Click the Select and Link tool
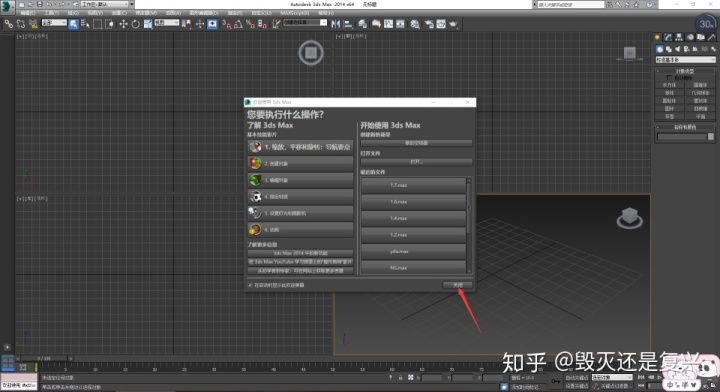The width and height of the screenshot is (720, 392). [8, 24]
